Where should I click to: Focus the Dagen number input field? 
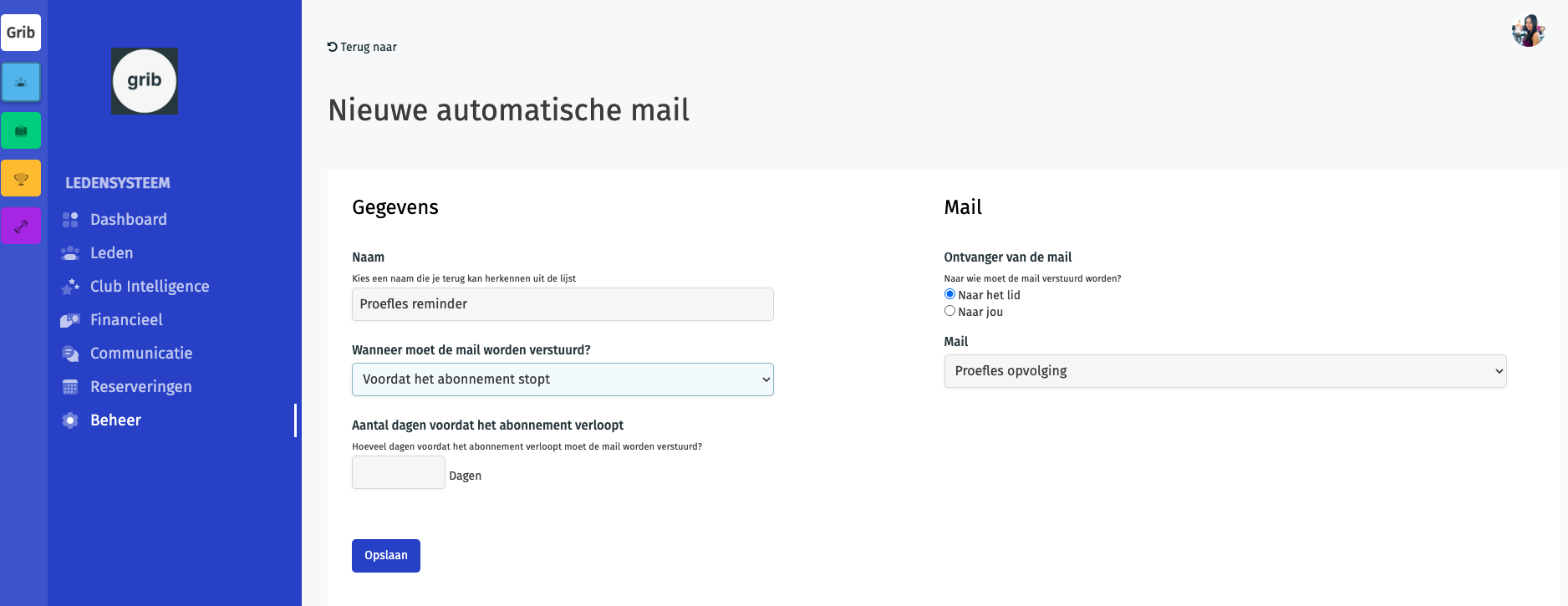coord(399,472)
